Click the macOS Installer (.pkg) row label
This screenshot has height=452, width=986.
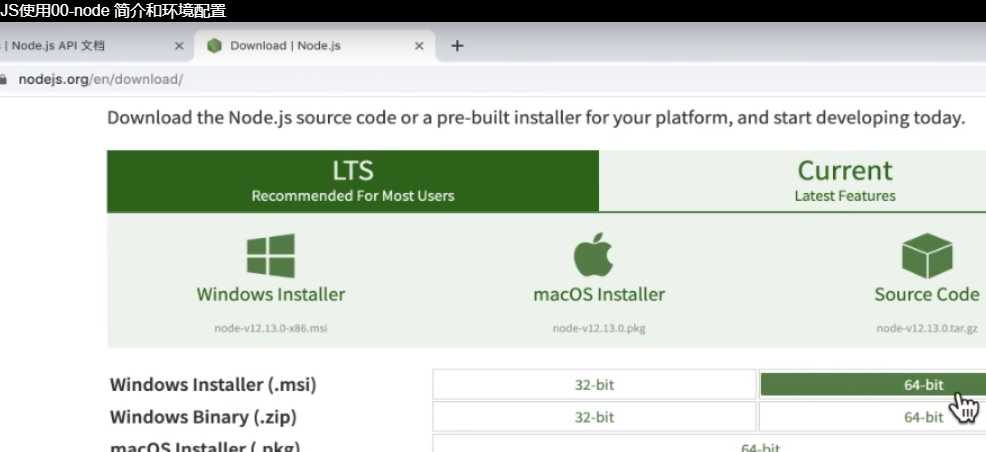click(205, 446)
